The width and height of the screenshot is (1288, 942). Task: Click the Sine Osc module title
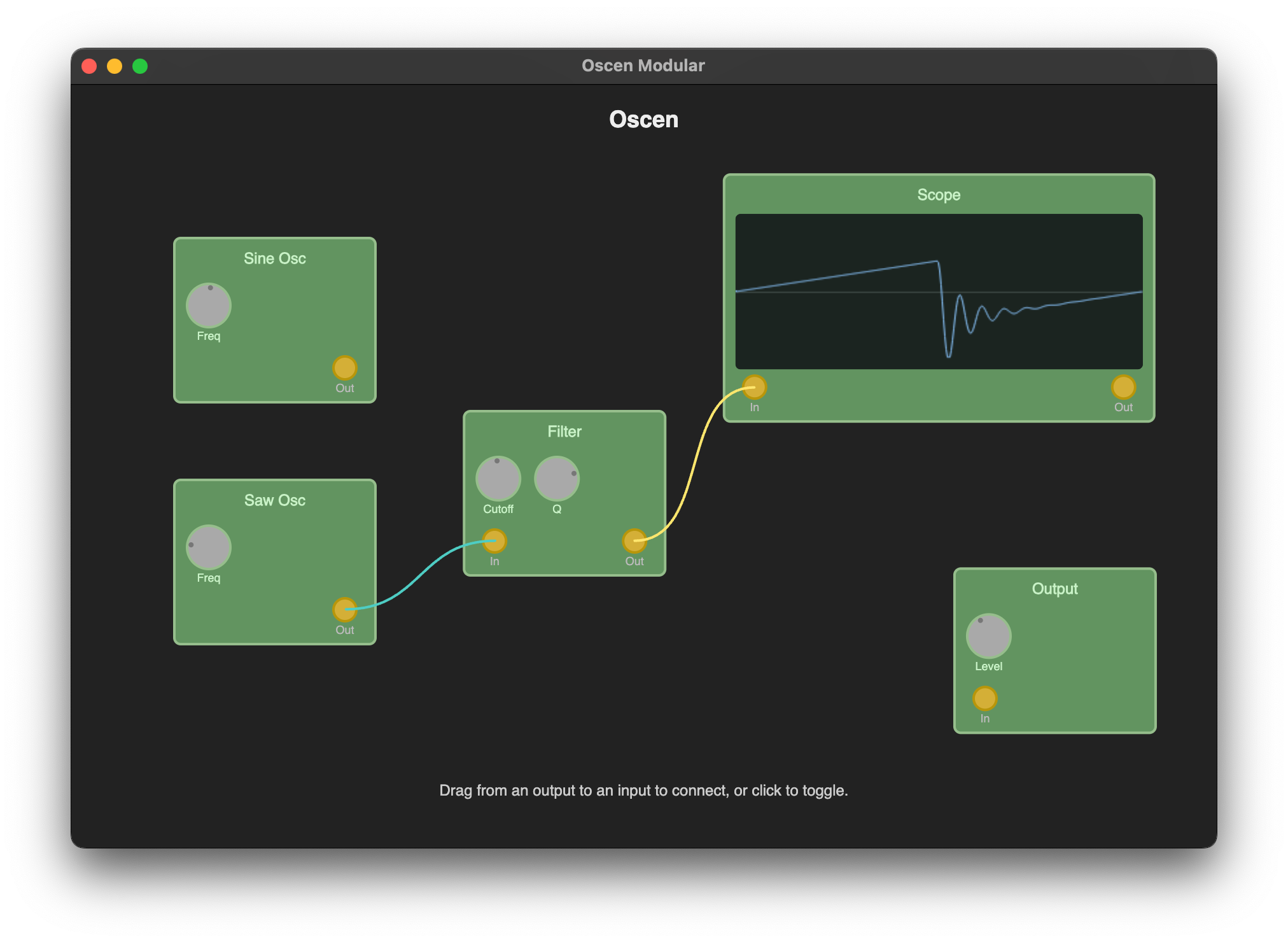coord(275,258)
